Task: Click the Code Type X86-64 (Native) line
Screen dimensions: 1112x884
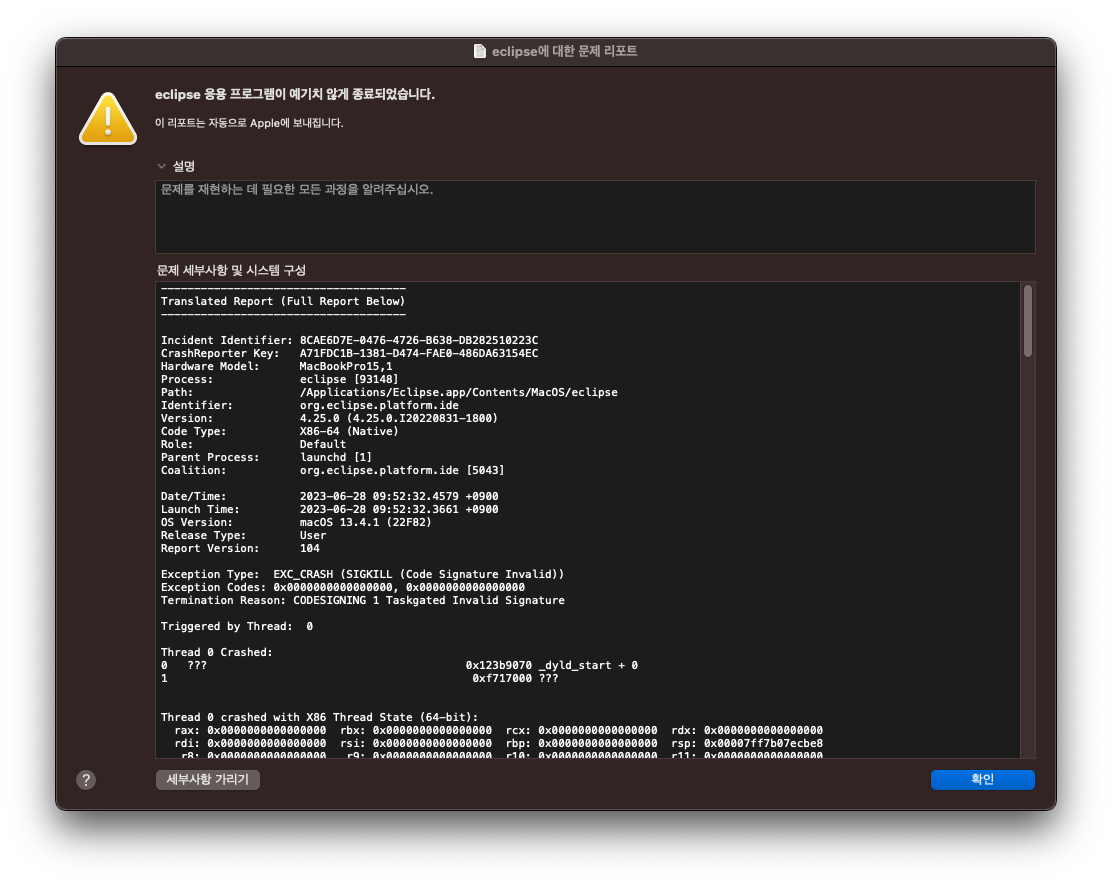Action: tap(279, 431)
